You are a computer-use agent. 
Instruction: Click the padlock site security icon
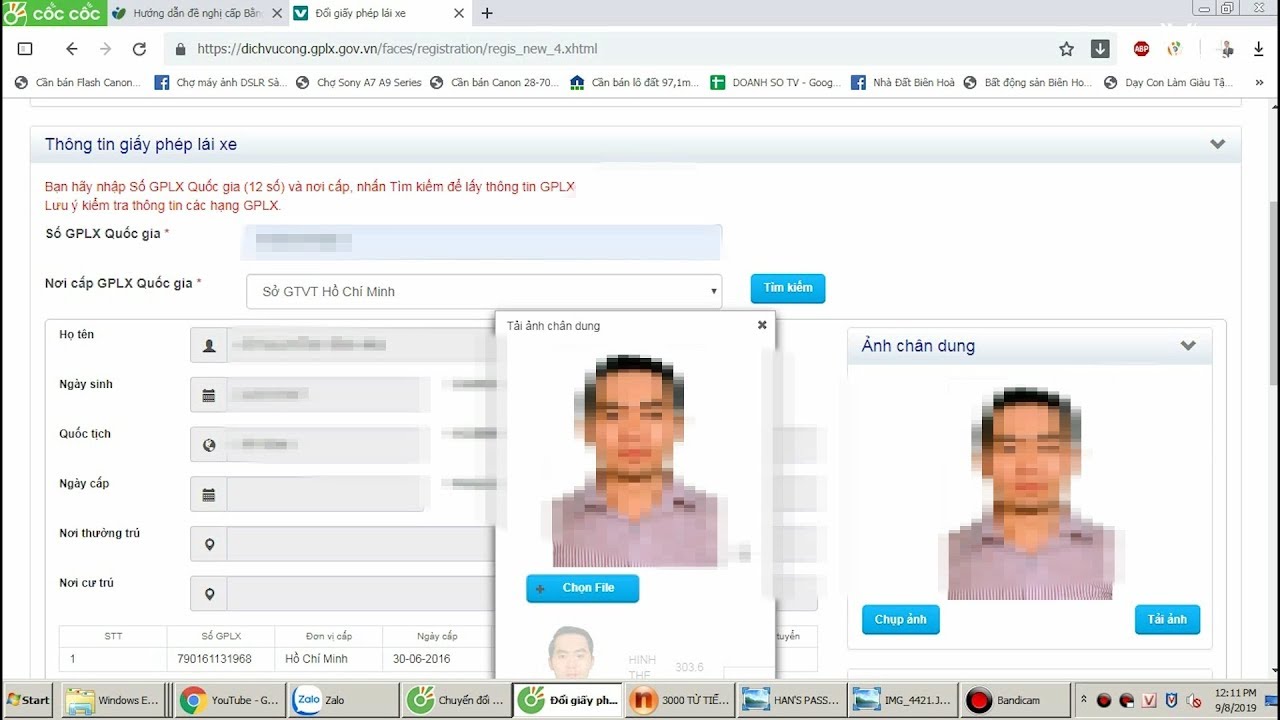(181, 49)
